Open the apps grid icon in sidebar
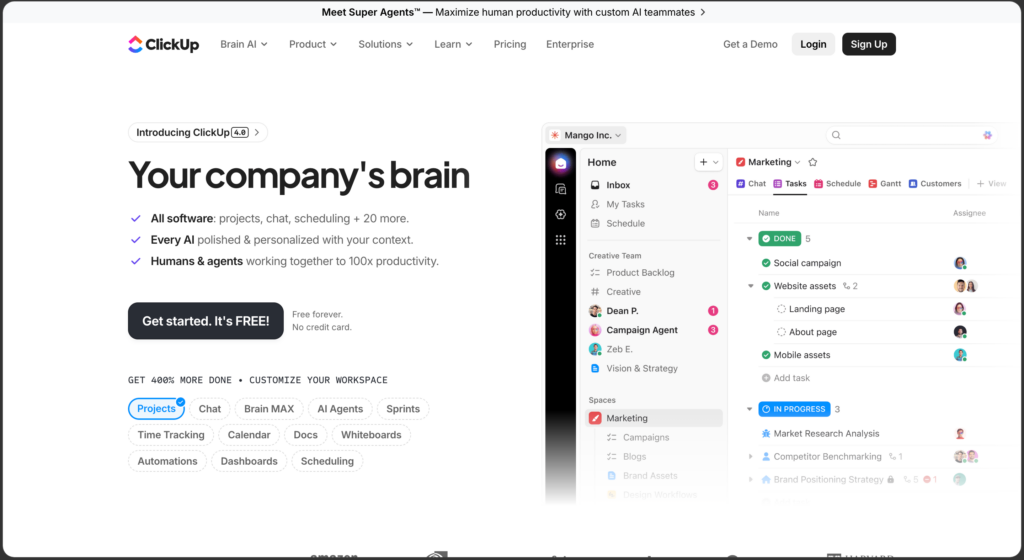This screenshot has height=560, width=1024. 560,240
